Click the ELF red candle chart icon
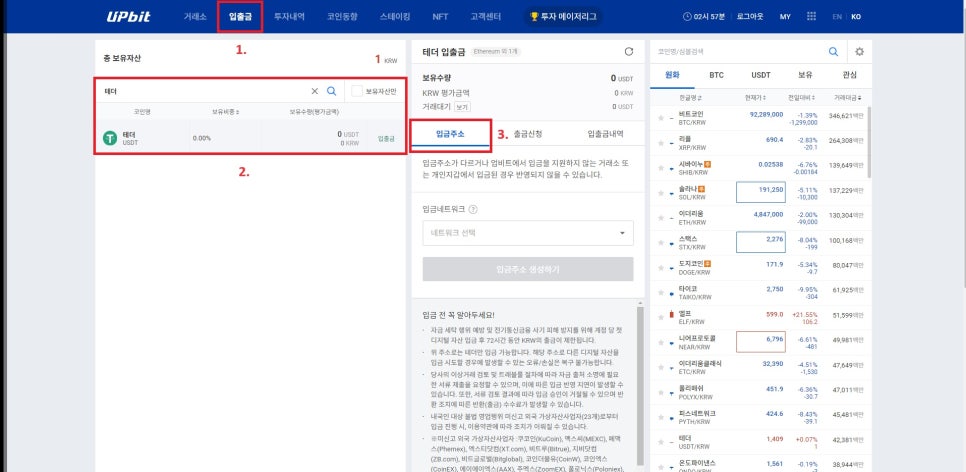 672,315
